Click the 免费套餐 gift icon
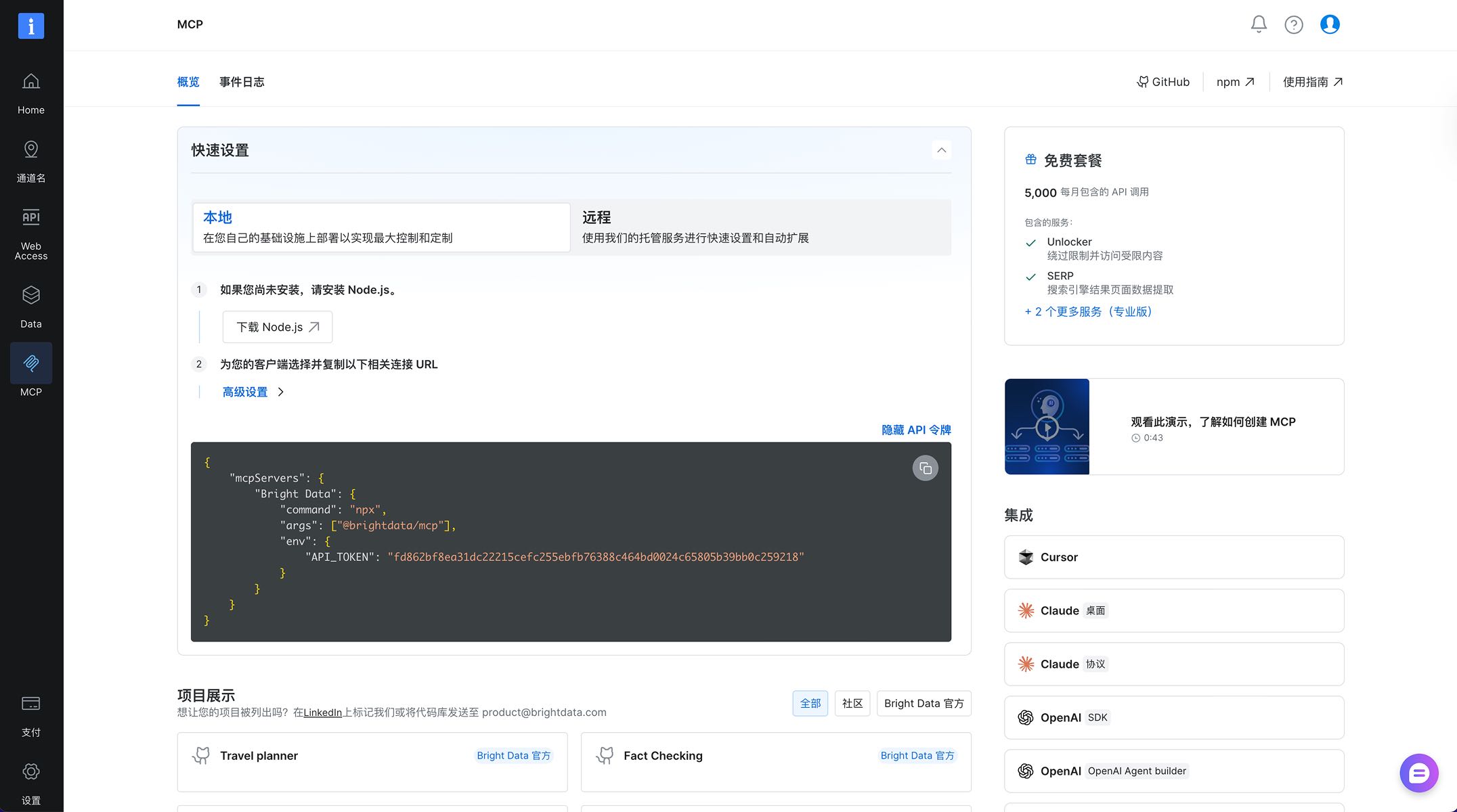This screenshot has height=812, width=1457. point(1030,160)
